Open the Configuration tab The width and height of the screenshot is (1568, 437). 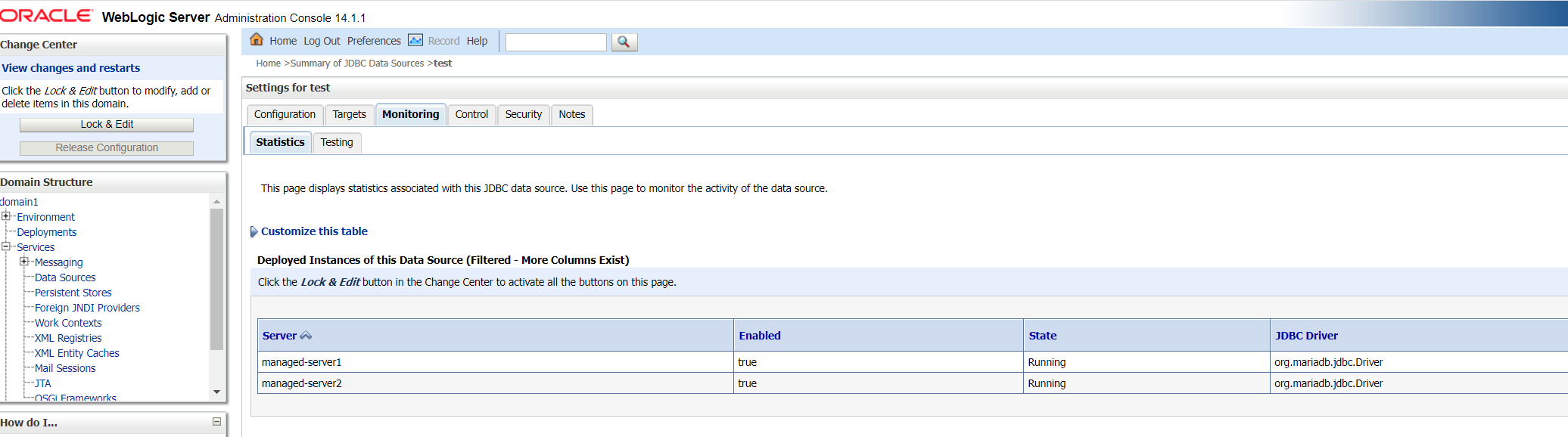(285, 114)
